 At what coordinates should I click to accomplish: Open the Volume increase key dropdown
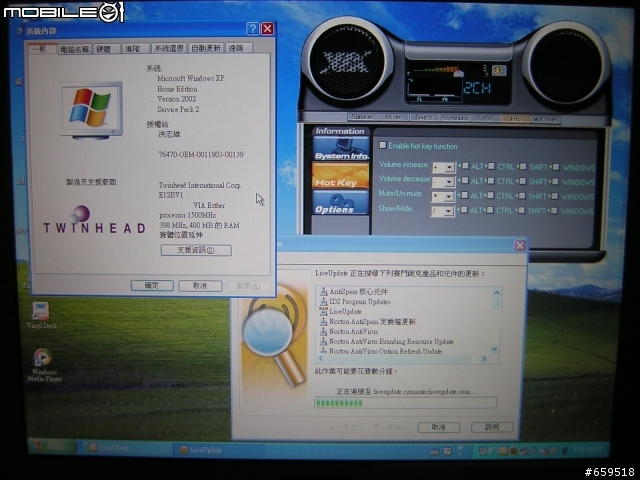coord(449,167)
